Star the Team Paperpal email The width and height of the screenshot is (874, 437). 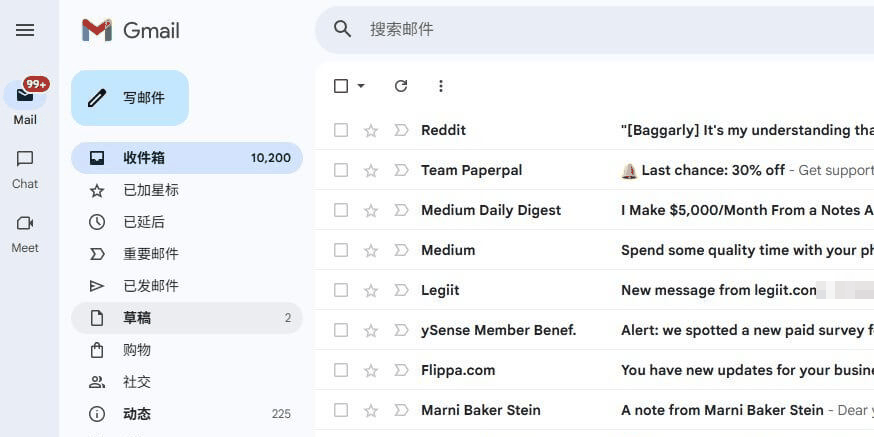click(371, 171)
